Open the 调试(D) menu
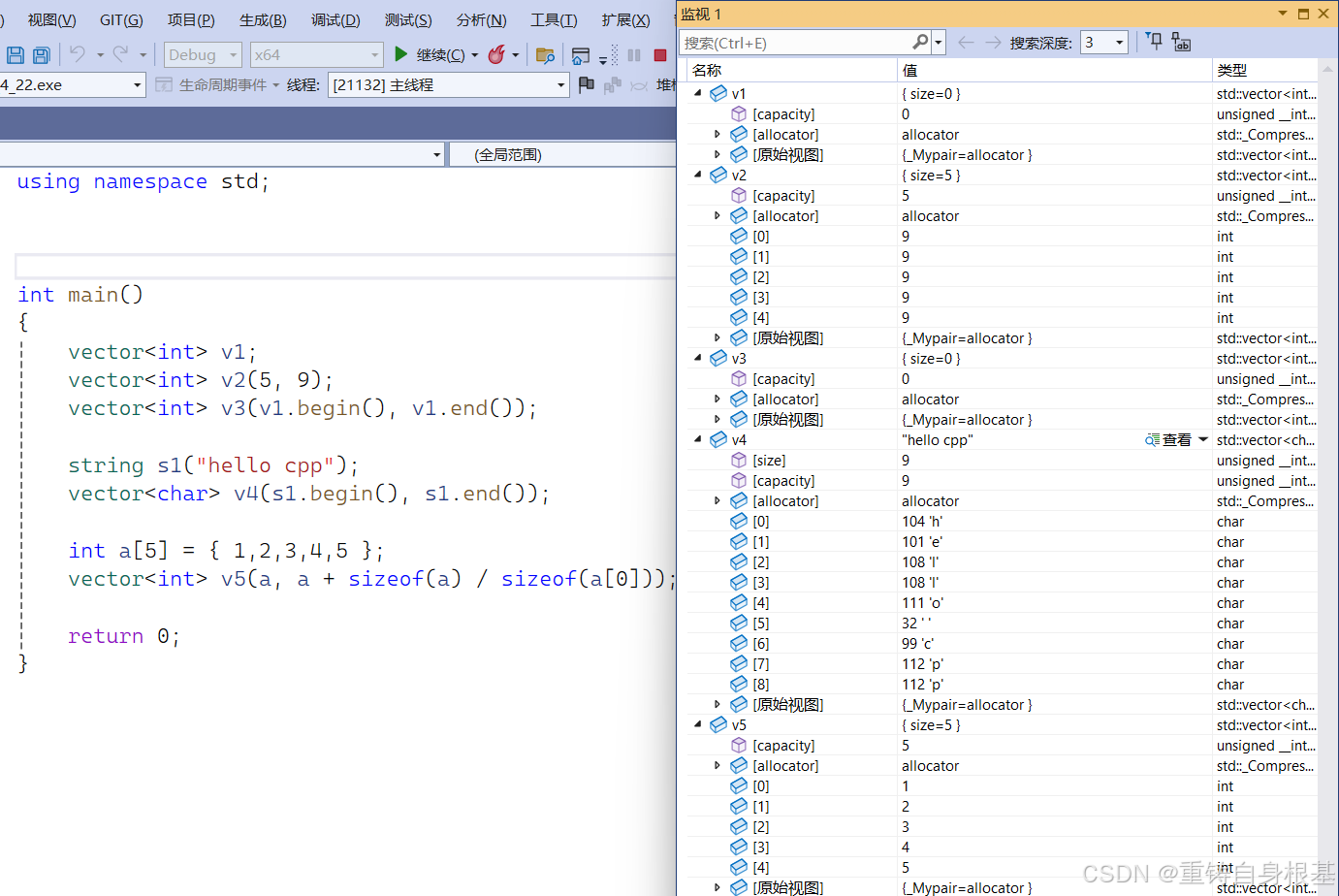This screenshot has height=896, width=1339. click(335, 20)
